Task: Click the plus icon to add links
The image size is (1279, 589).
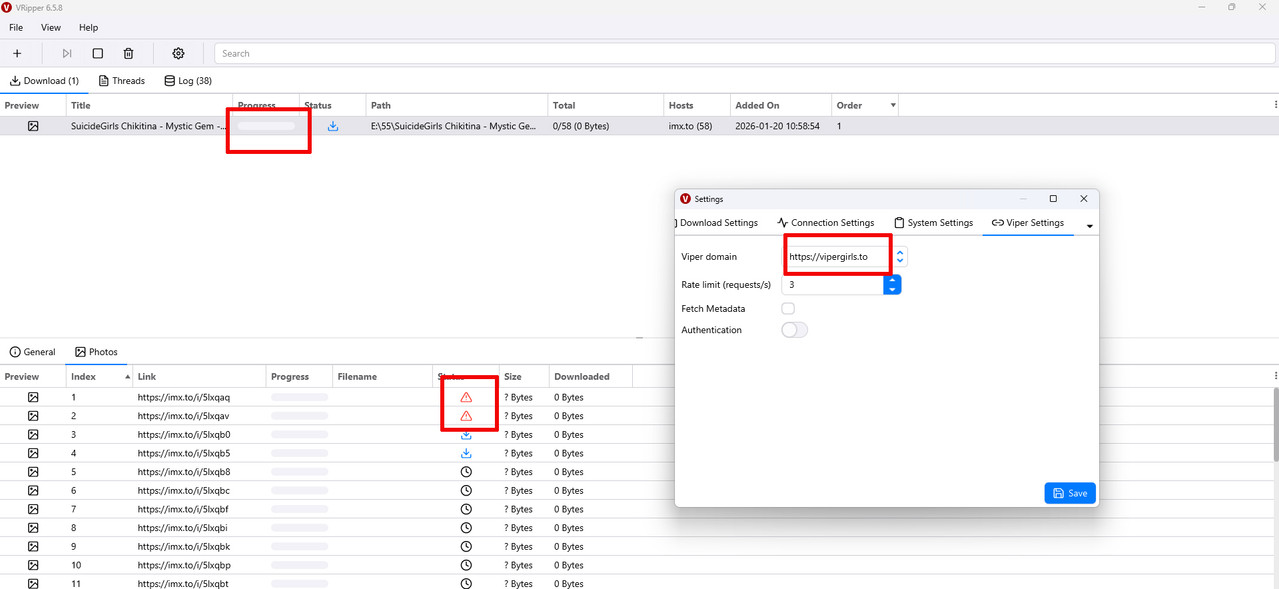Action: (x=17, y=53)
